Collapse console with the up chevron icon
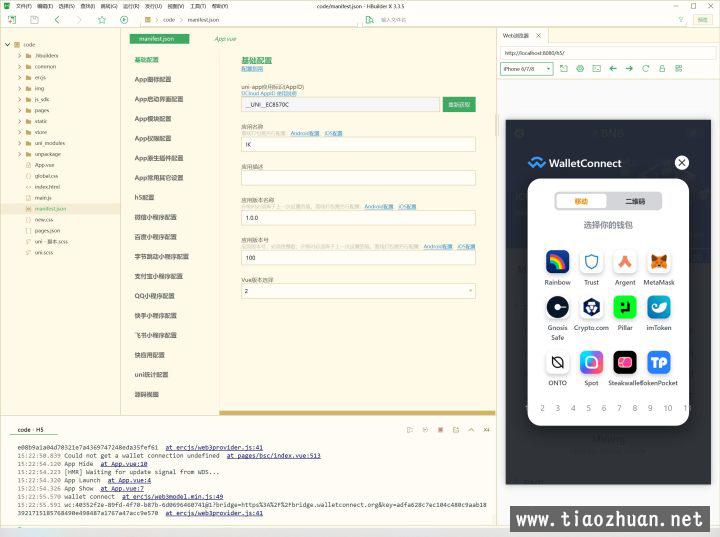 [x=471, y=430]
